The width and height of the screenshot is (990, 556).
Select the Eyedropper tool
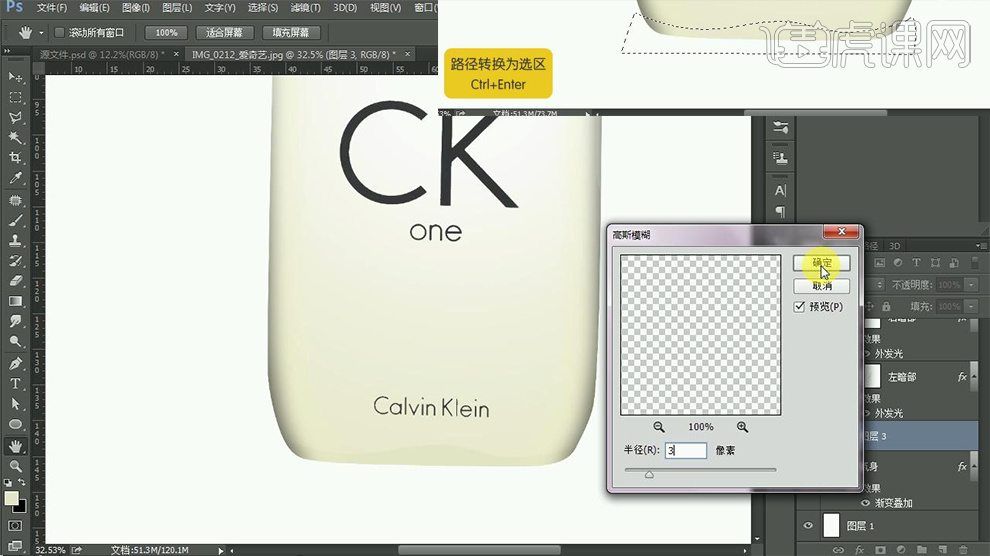(x=15, y=178)
